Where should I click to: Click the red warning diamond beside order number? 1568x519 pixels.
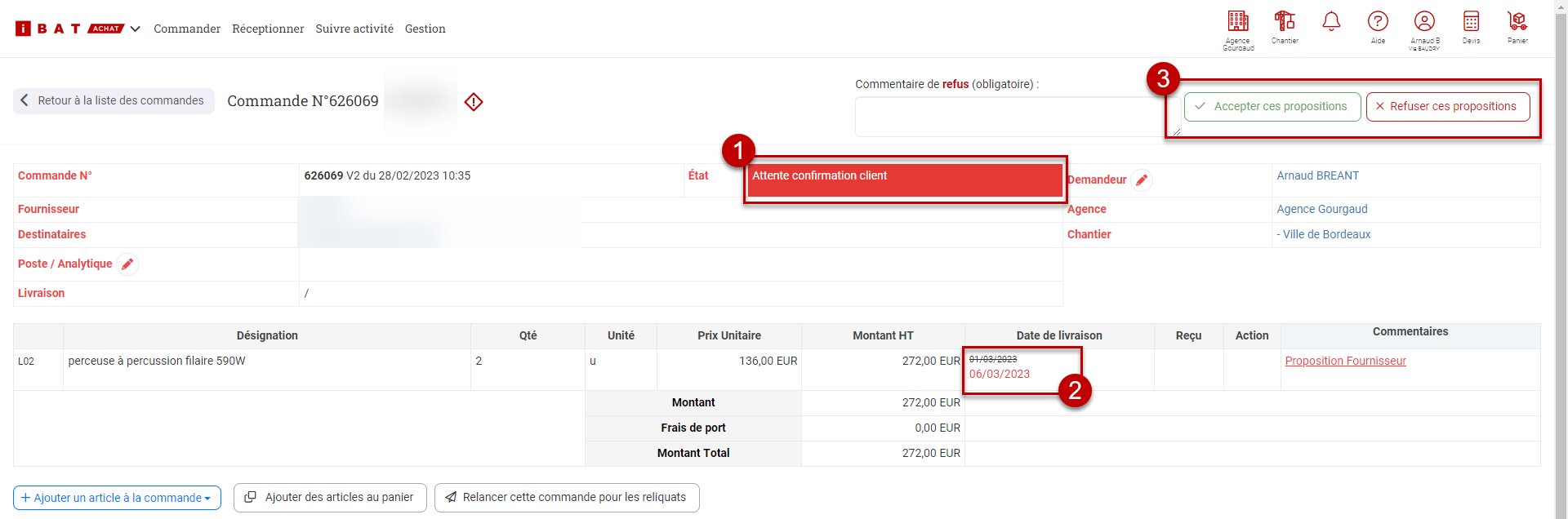[x=474, y=102]
